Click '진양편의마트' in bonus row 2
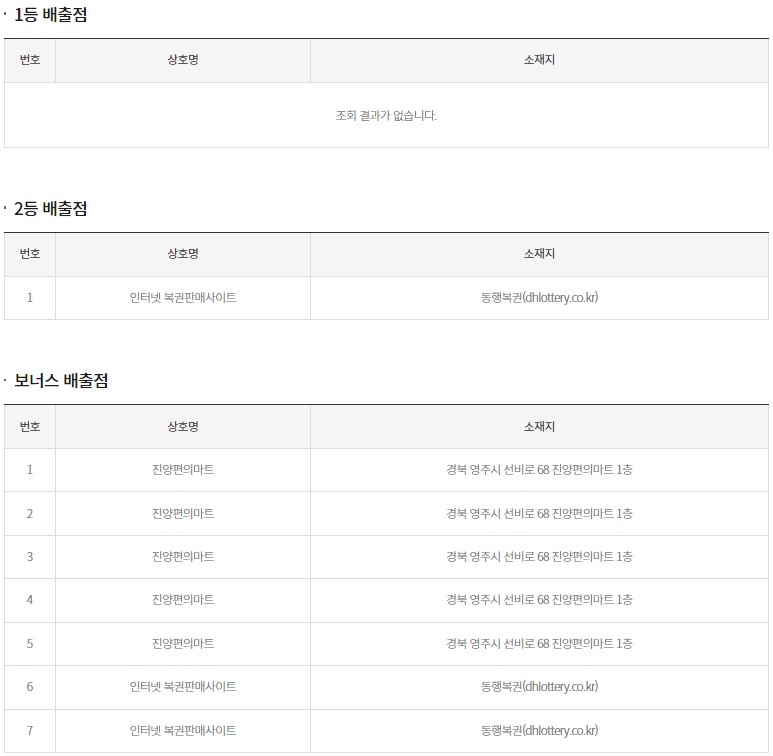The height and width of the screenshot is (756, 773). [183, 514]
